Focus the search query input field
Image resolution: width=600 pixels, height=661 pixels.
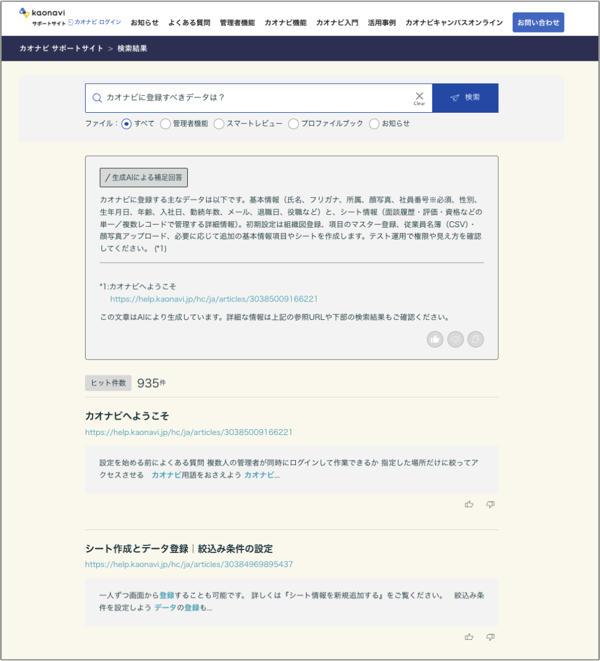click(257, 97)
